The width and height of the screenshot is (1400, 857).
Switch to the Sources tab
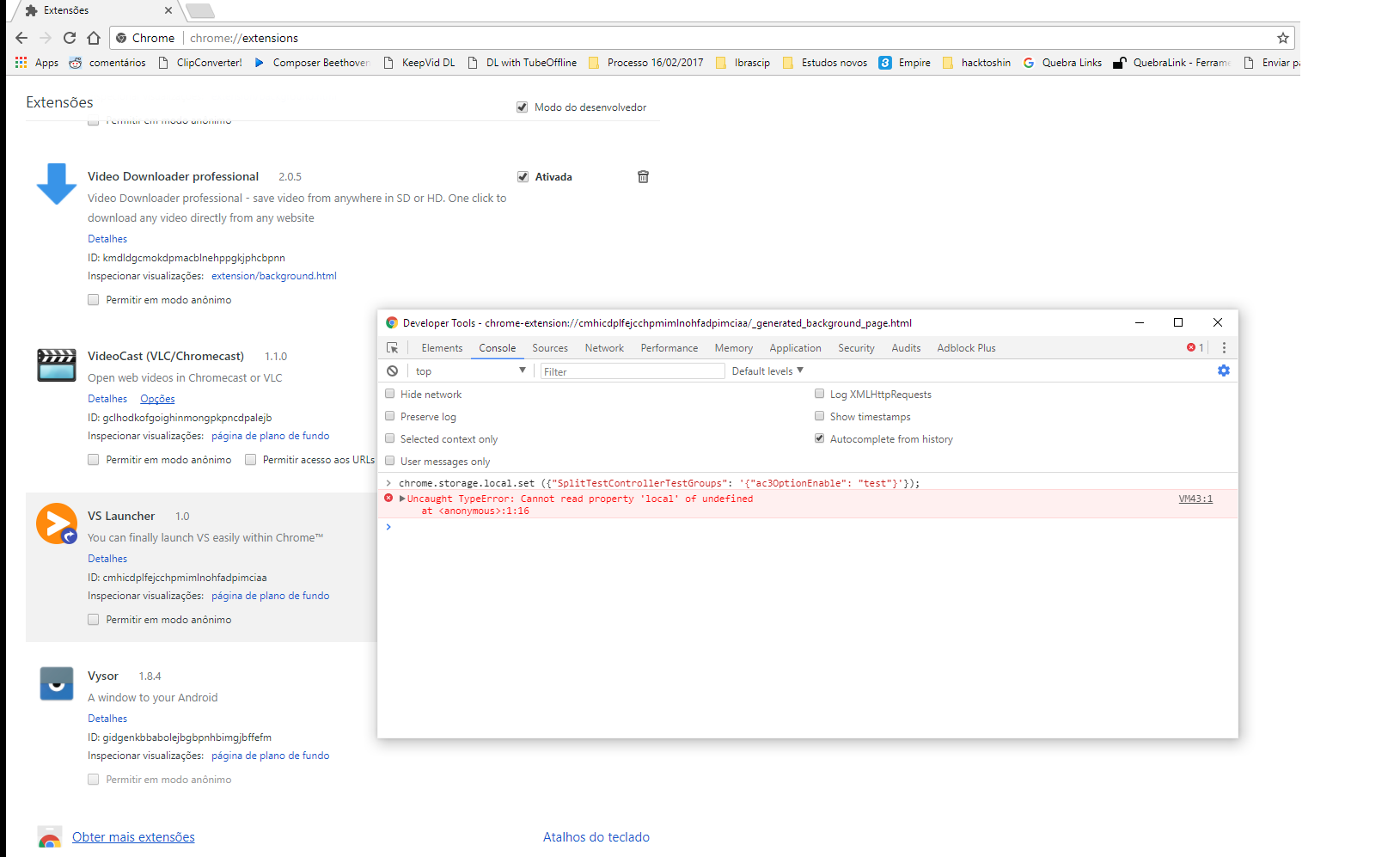550,348
